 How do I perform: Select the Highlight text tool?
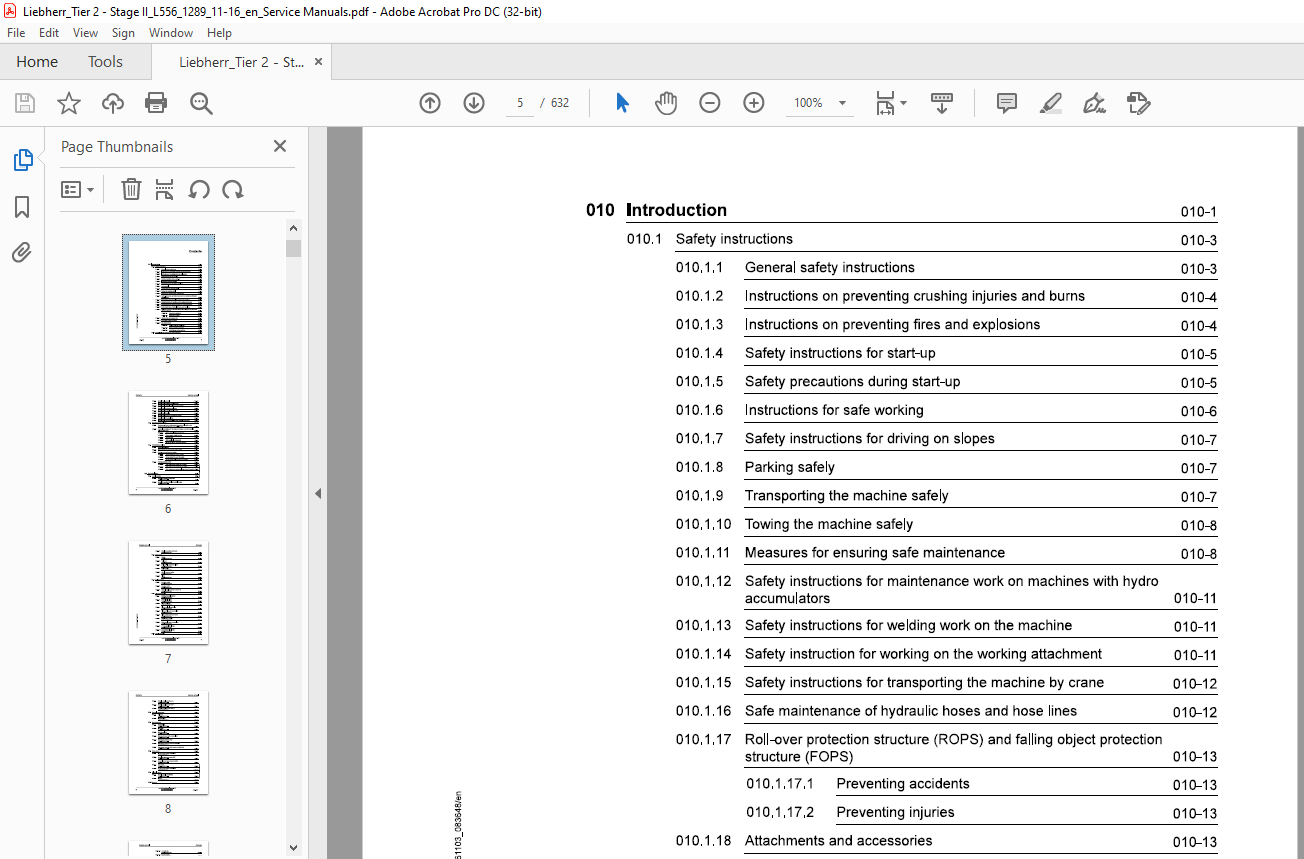click(1050, 103)
